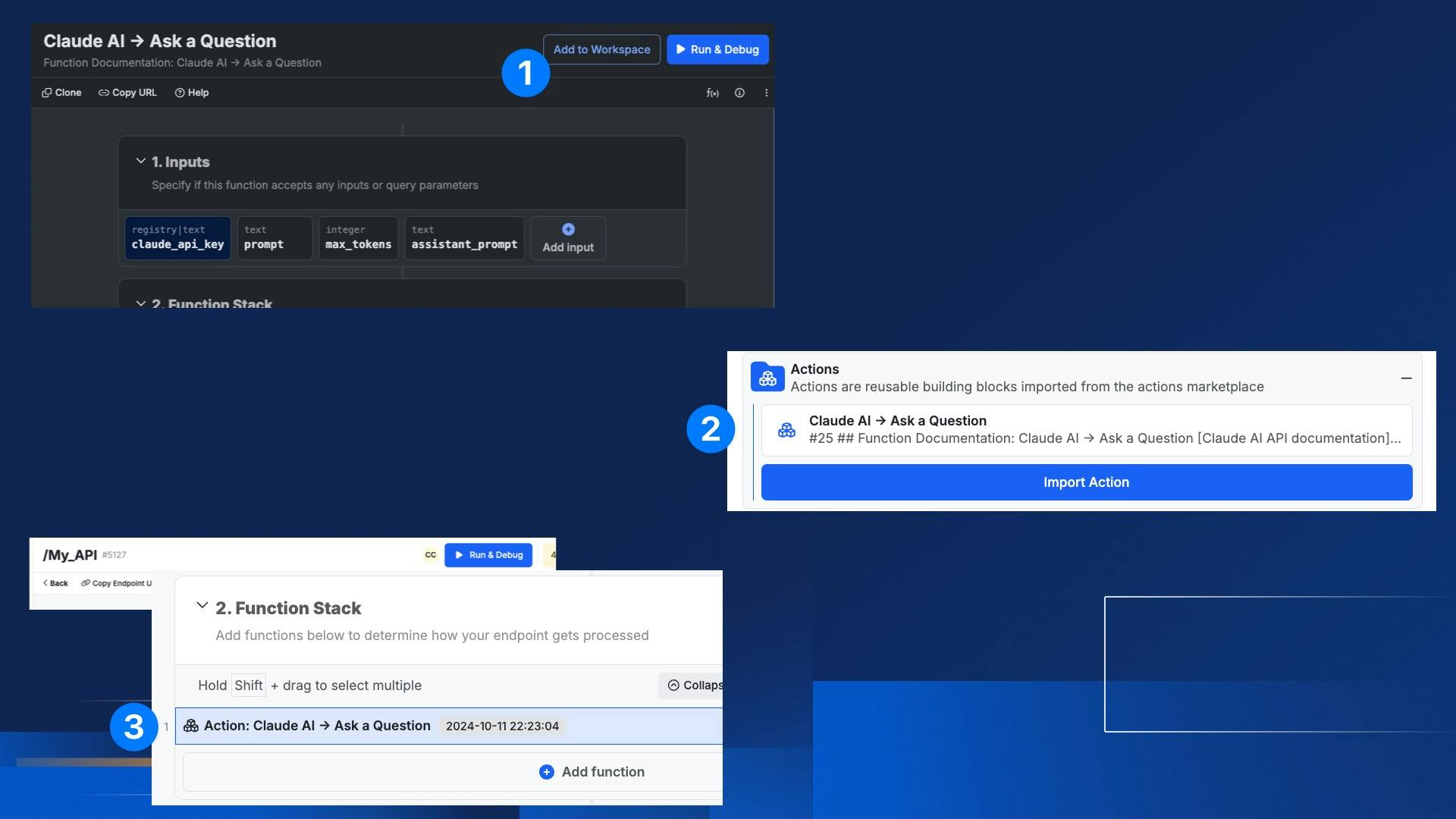1456x819 pixels.
Task: Open the Help link
Action: 192,93
